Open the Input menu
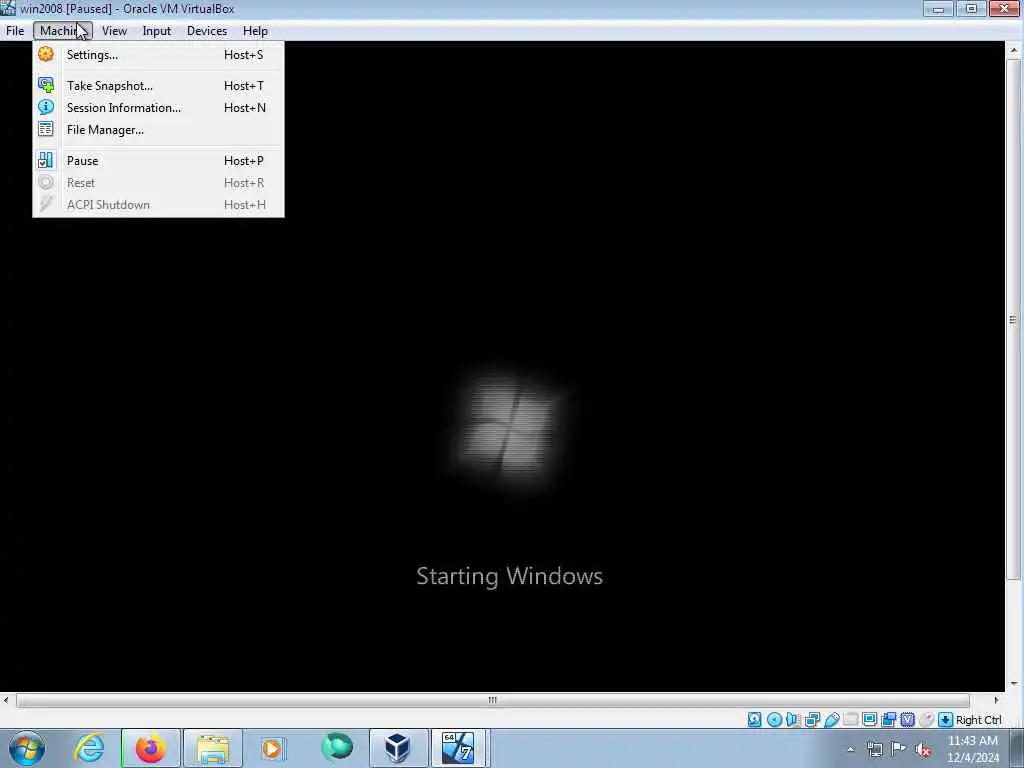This screenshot has height=768, width=1024. pos(157,31)
